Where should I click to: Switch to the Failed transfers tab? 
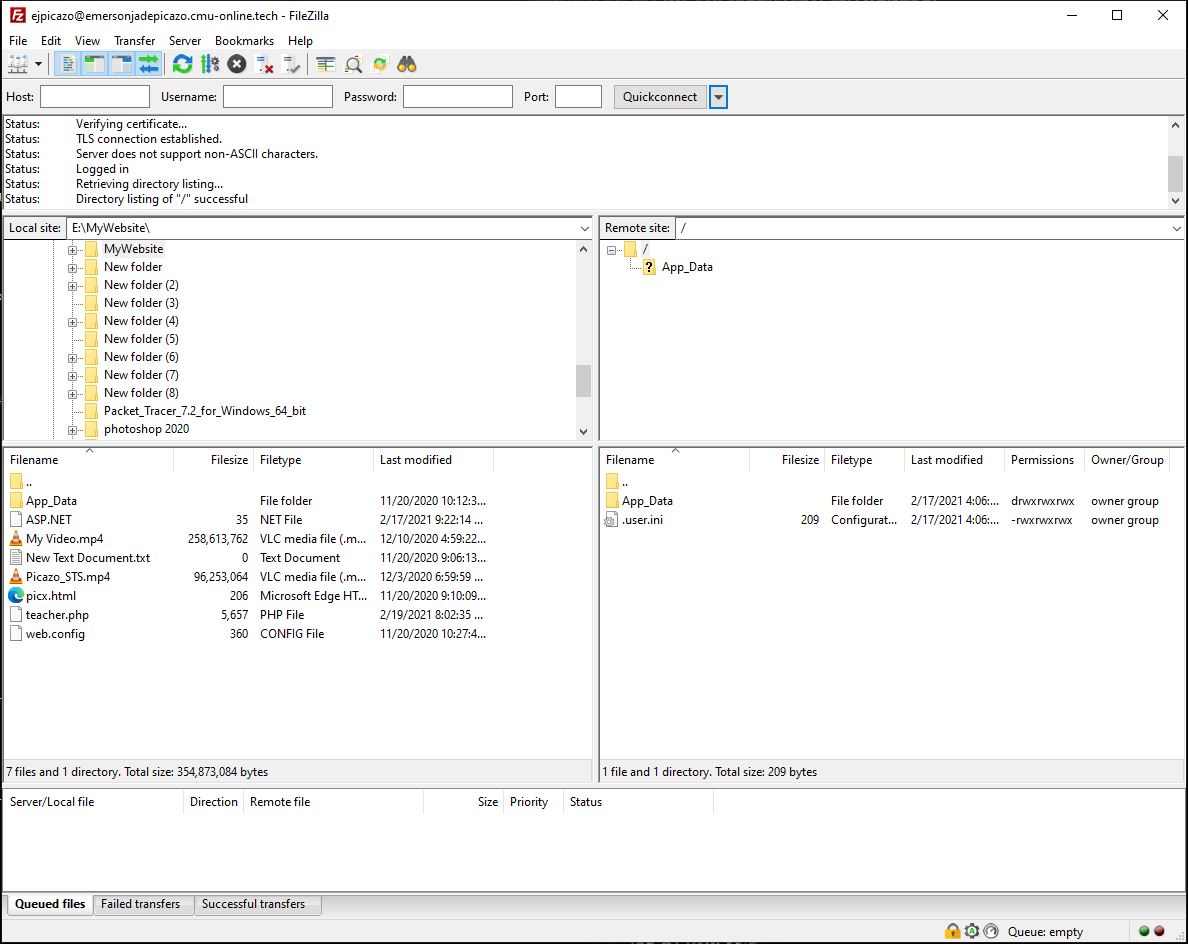(141, 904)
